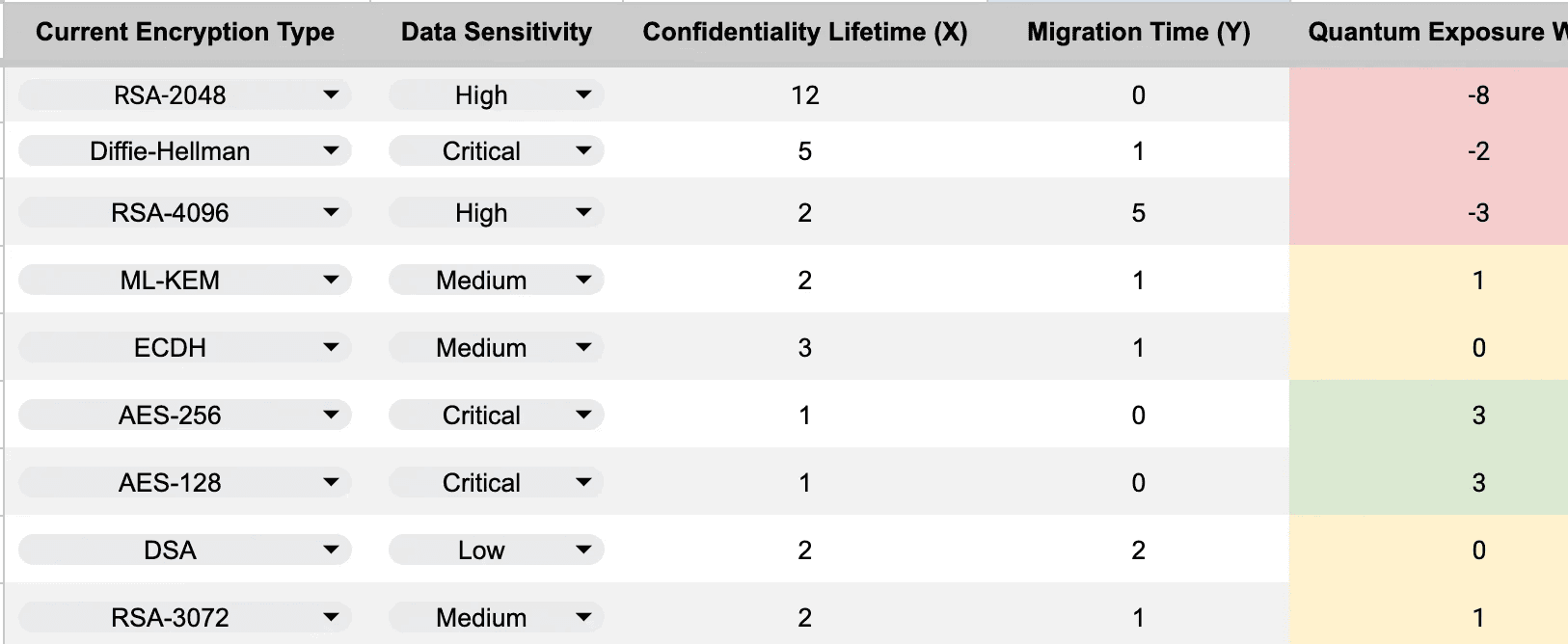1568x644 pixels.
Task: Select the Migration Time (Y) header cell
Action: (x=1139, y=33)
